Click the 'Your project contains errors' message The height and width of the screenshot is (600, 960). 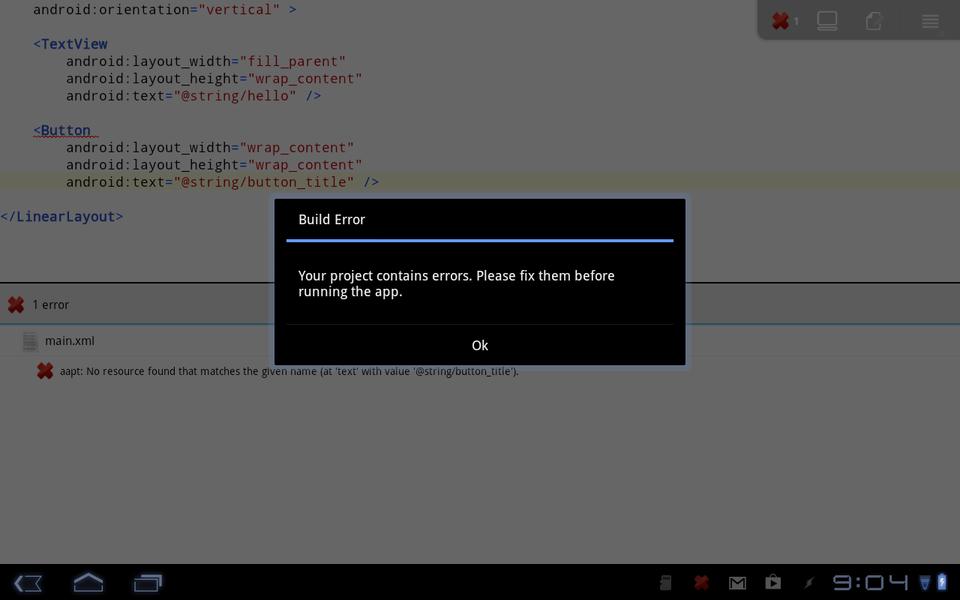click(456, 283)
